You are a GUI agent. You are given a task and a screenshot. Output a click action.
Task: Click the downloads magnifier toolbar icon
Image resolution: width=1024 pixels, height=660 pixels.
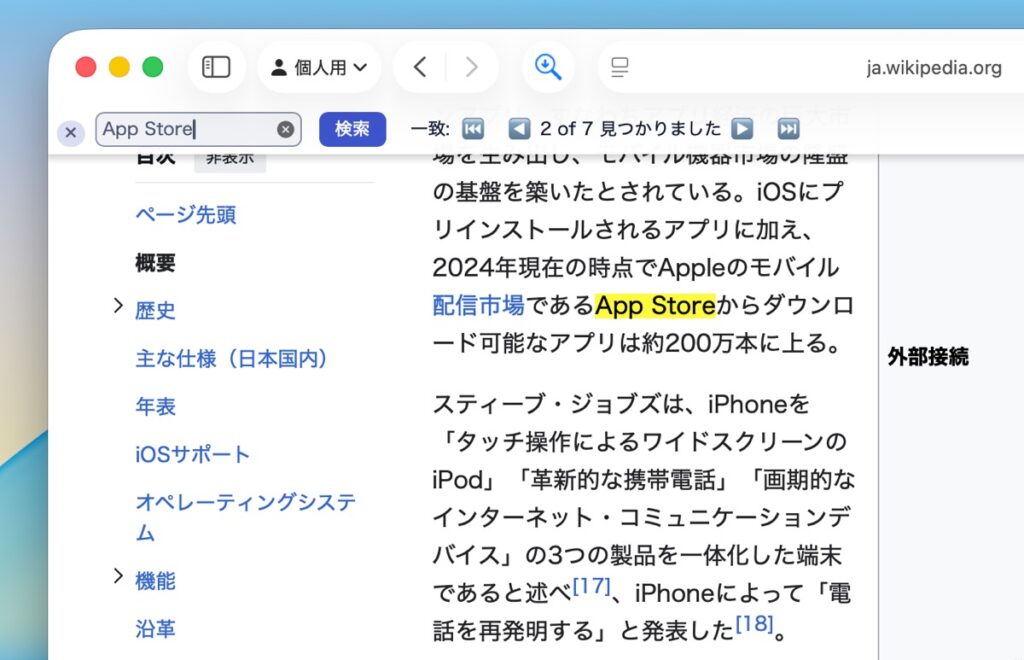click(548, 67)
